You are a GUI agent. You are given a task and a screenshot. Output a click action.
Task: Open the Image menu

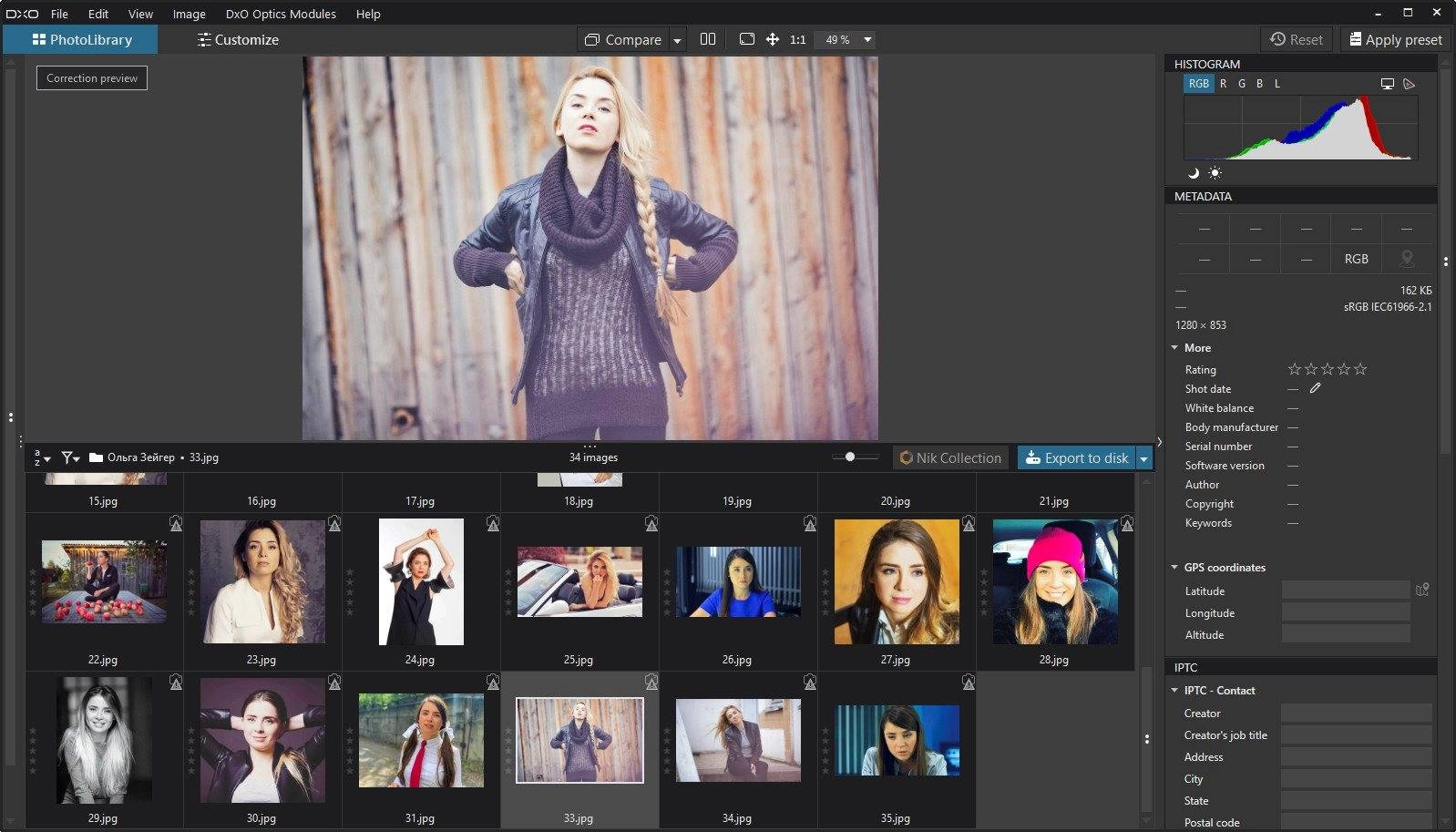pos(189,14)
